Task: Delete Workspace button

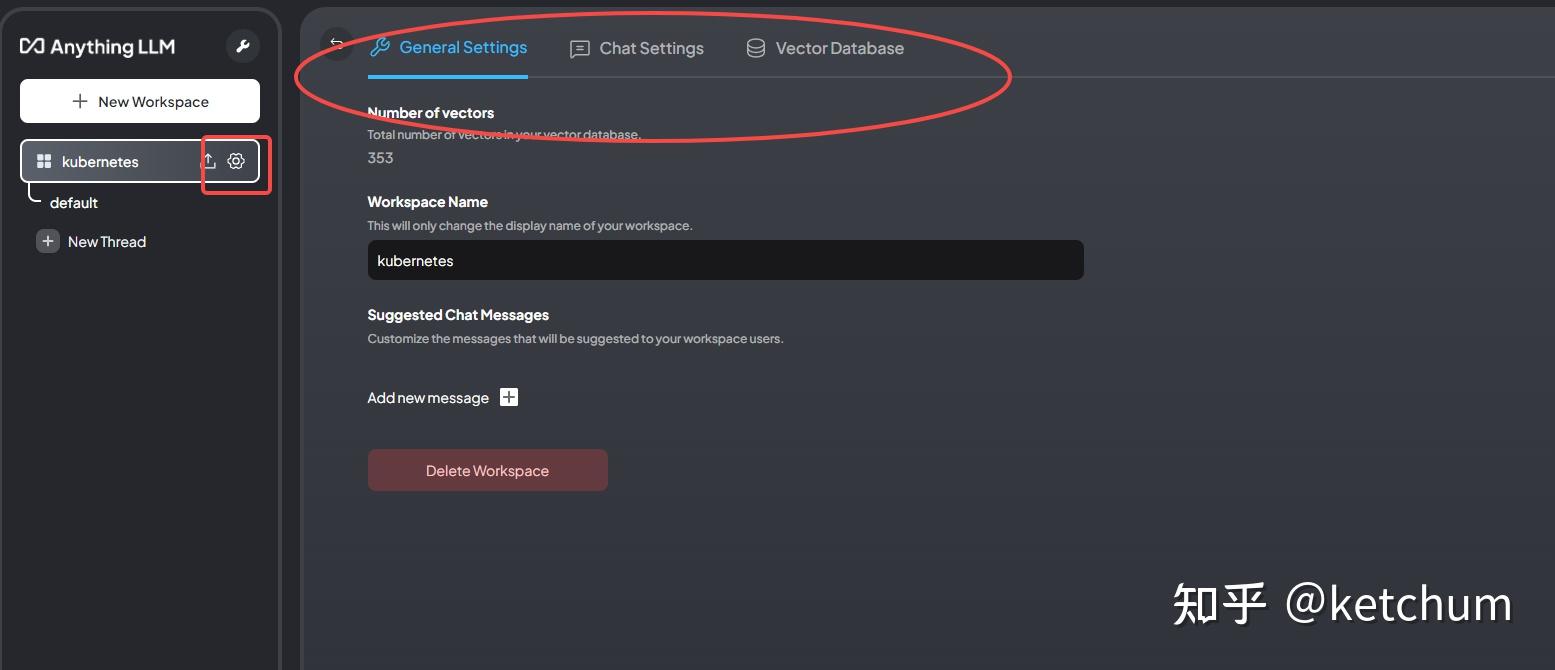Action: [x=488, y=470]
